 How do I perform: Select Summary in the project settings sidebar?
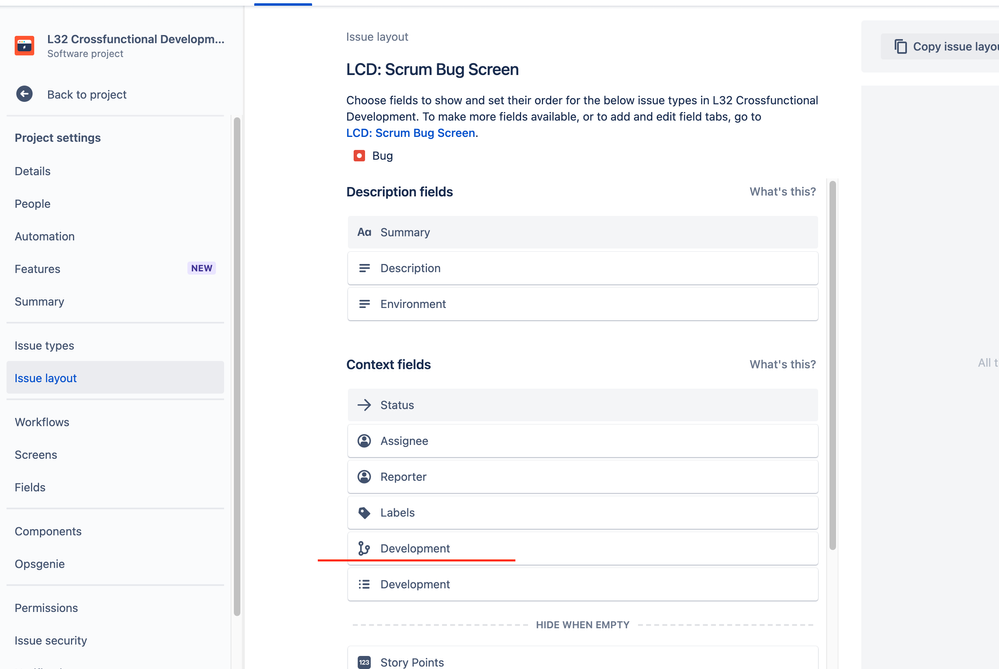tap(40, 301)
